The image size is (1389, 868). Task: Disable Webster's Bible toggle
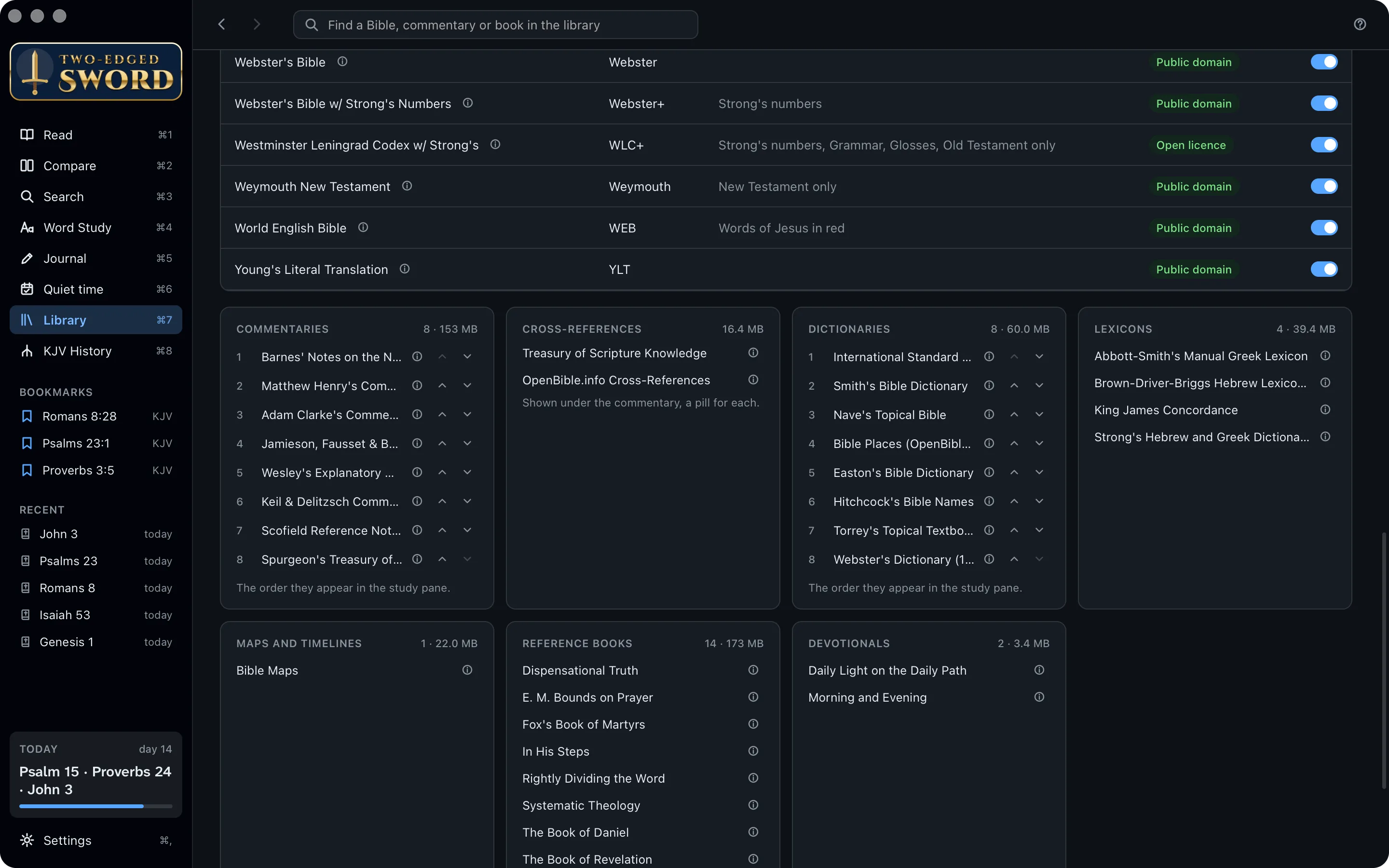[x=1323, y=61]
